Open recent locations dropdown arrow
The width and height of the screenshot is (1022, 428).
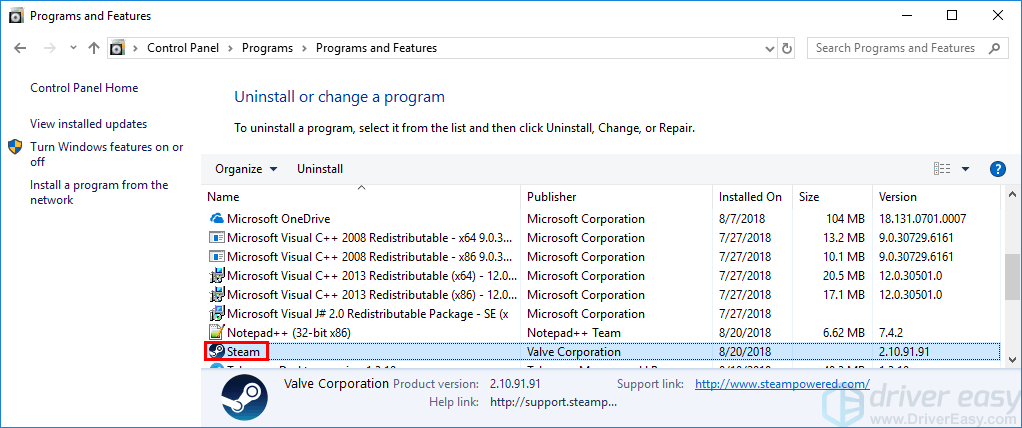point(73,48)
